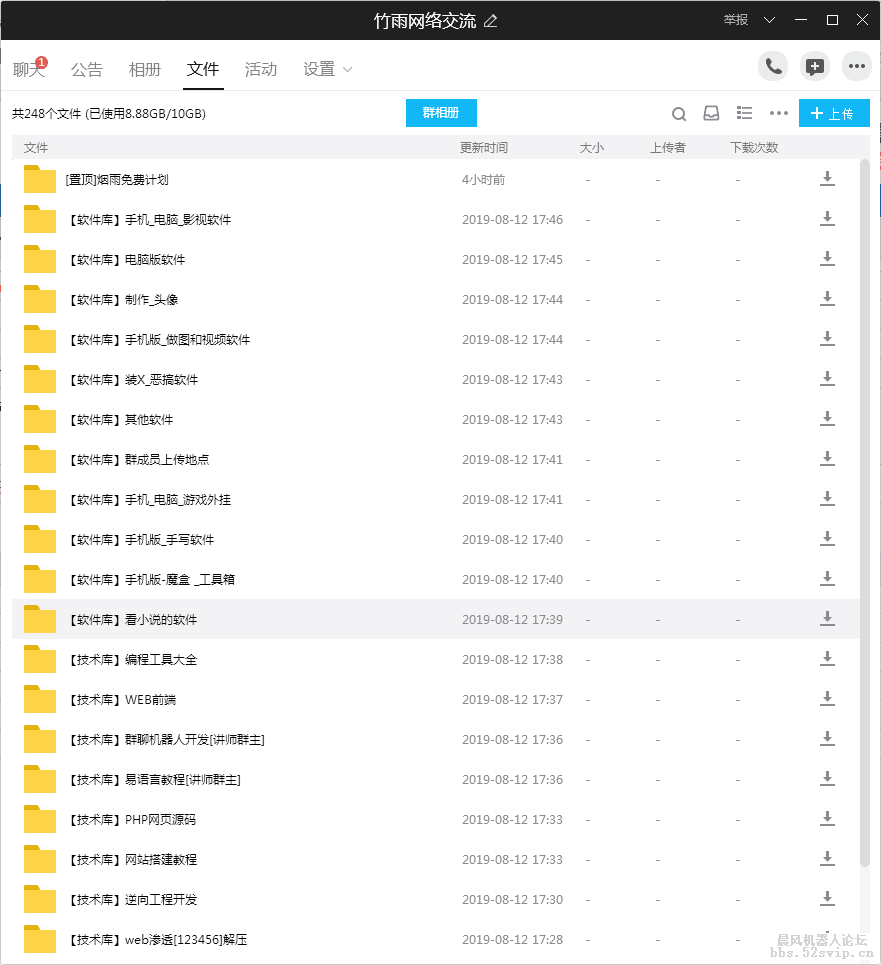The width and height of the screenshot is (881, 965).
Task: Click the search magnifier icon
Action: coord(679,114)
